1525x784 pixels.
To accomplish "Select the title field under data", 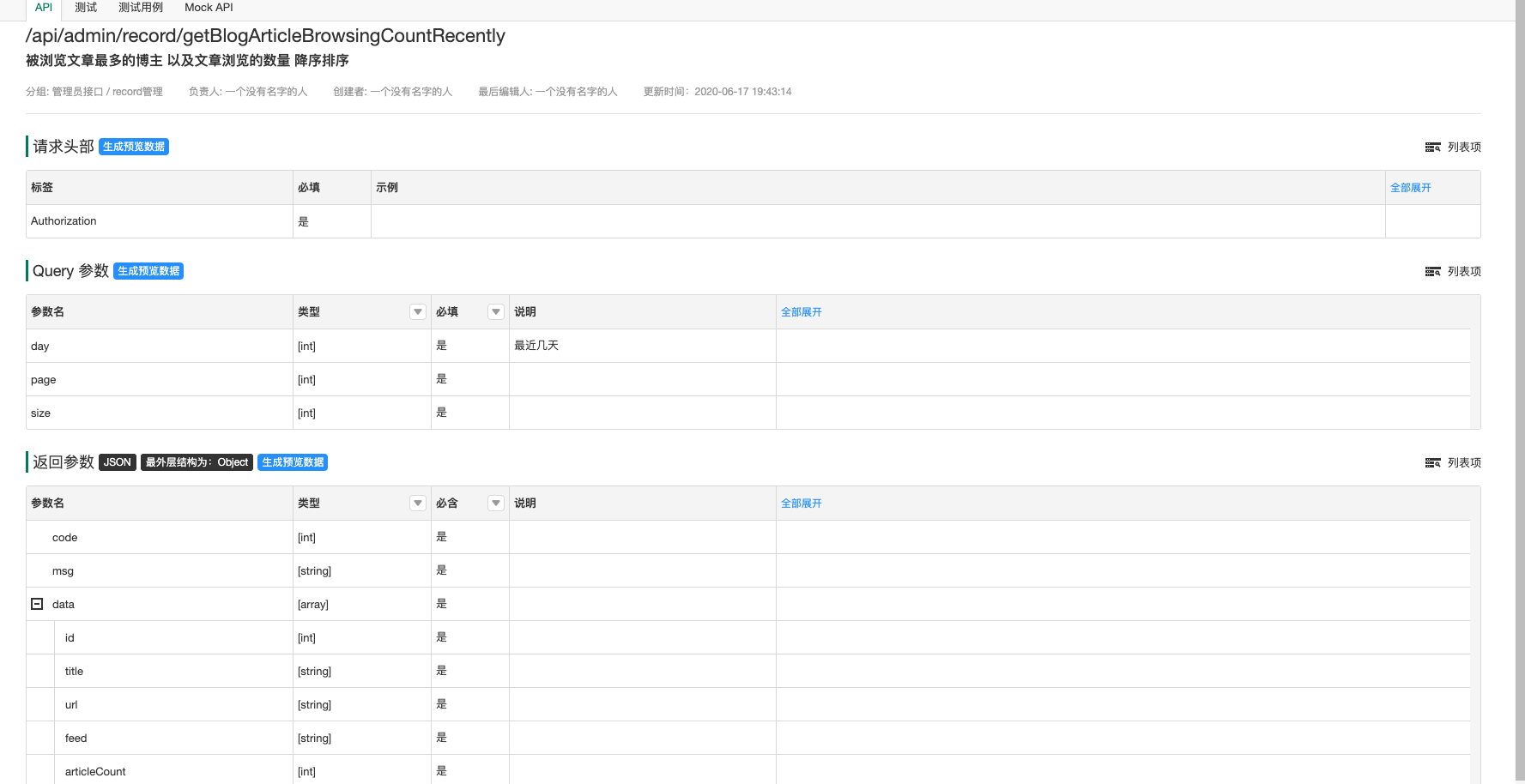I will tap(74, 672).
